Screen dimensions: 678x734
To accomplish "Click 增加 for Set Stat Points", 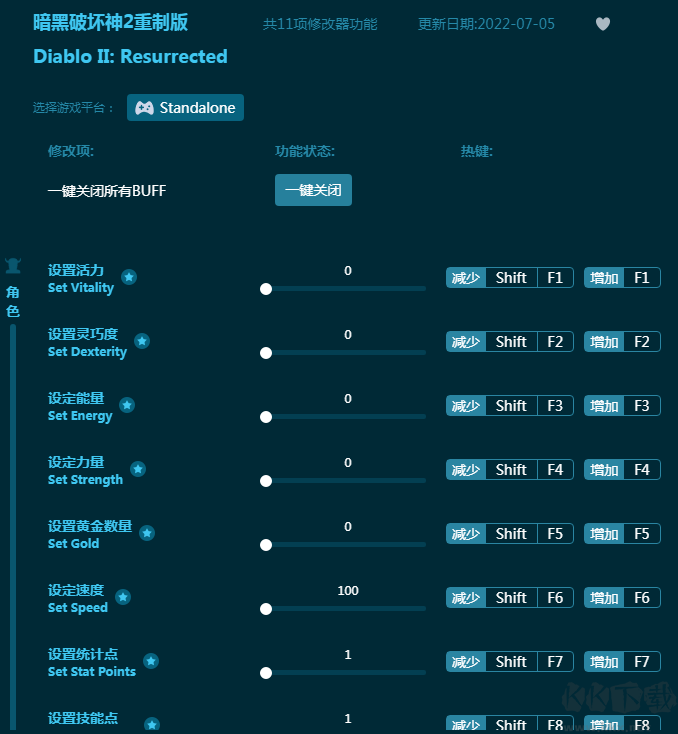I will point(604,662).
